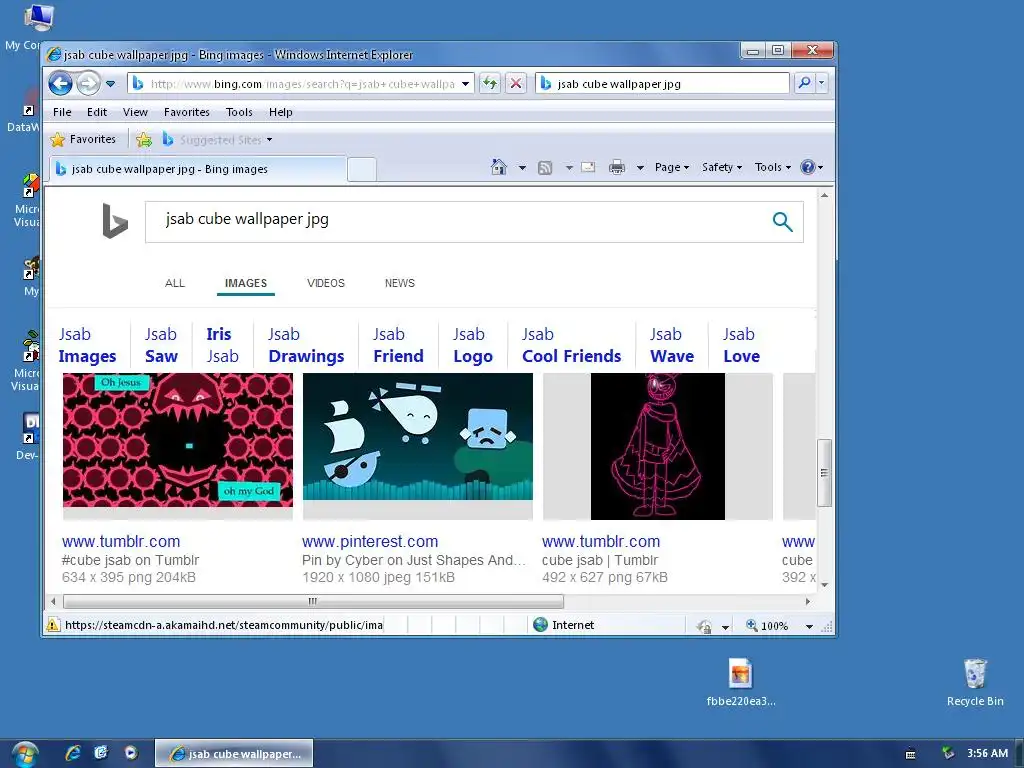The image size is (1024, 768).
Task: Open the File menu
Action: click(62, 112)
